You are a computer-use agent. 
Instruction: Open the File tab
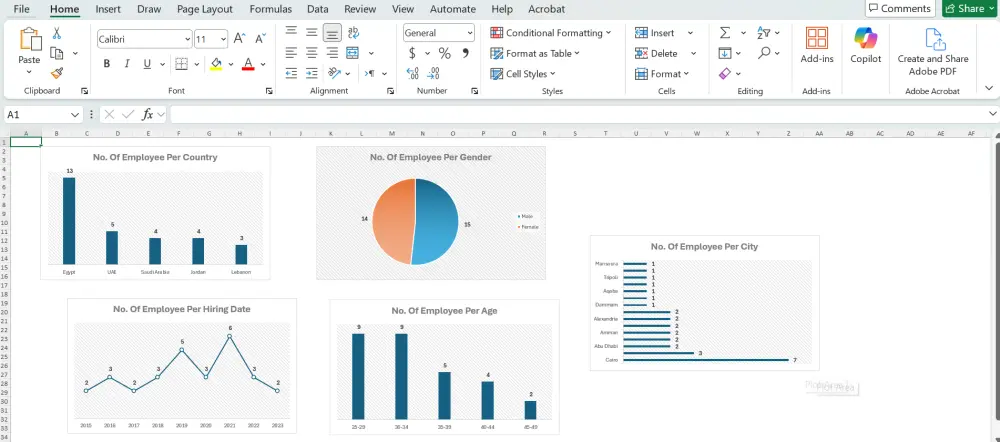[x=21, y=9]
